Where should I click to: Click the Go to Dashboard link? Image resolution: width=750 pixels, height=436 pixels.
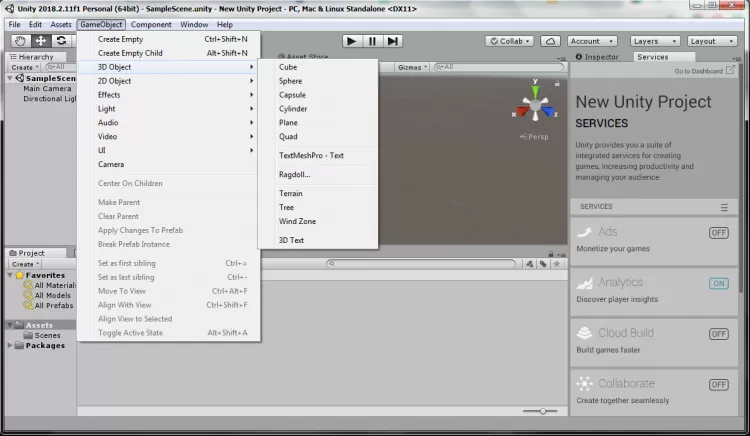(x=698, y=71)
